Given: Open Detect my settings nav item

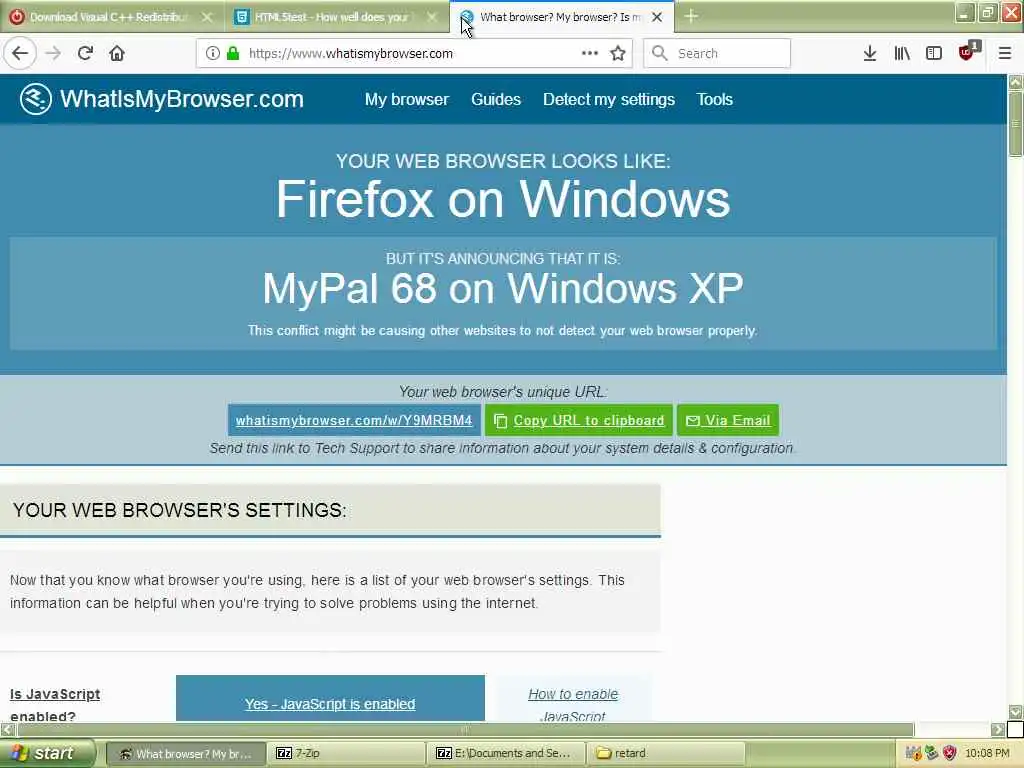Looking at the screenshot, I should coord(609,99).
